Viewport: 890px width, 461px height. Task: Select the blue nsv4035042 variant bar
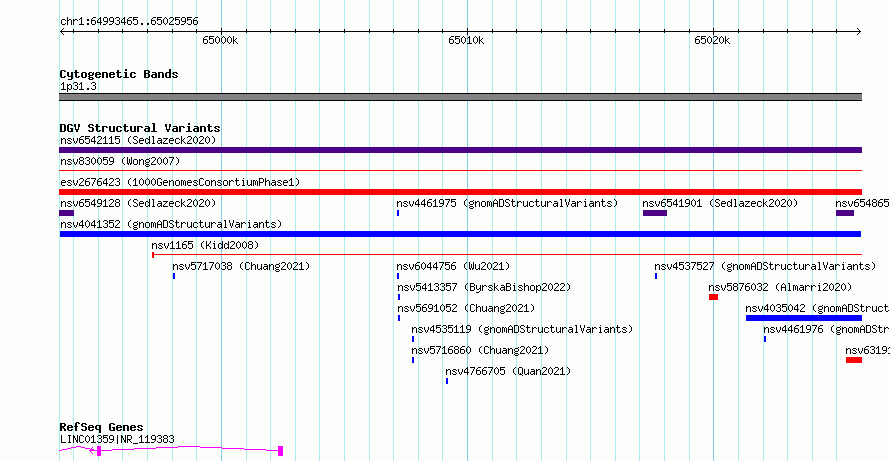point(804,318)
